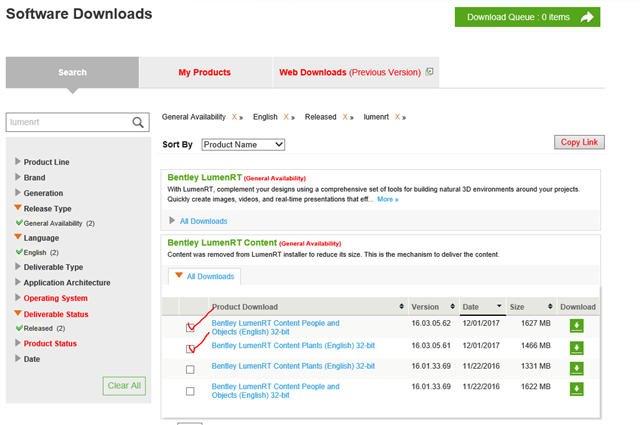This screenshot has height=425, width=640.
Task: Open Bentley LumenRT Content product title
Action: (x=222, y=243)
